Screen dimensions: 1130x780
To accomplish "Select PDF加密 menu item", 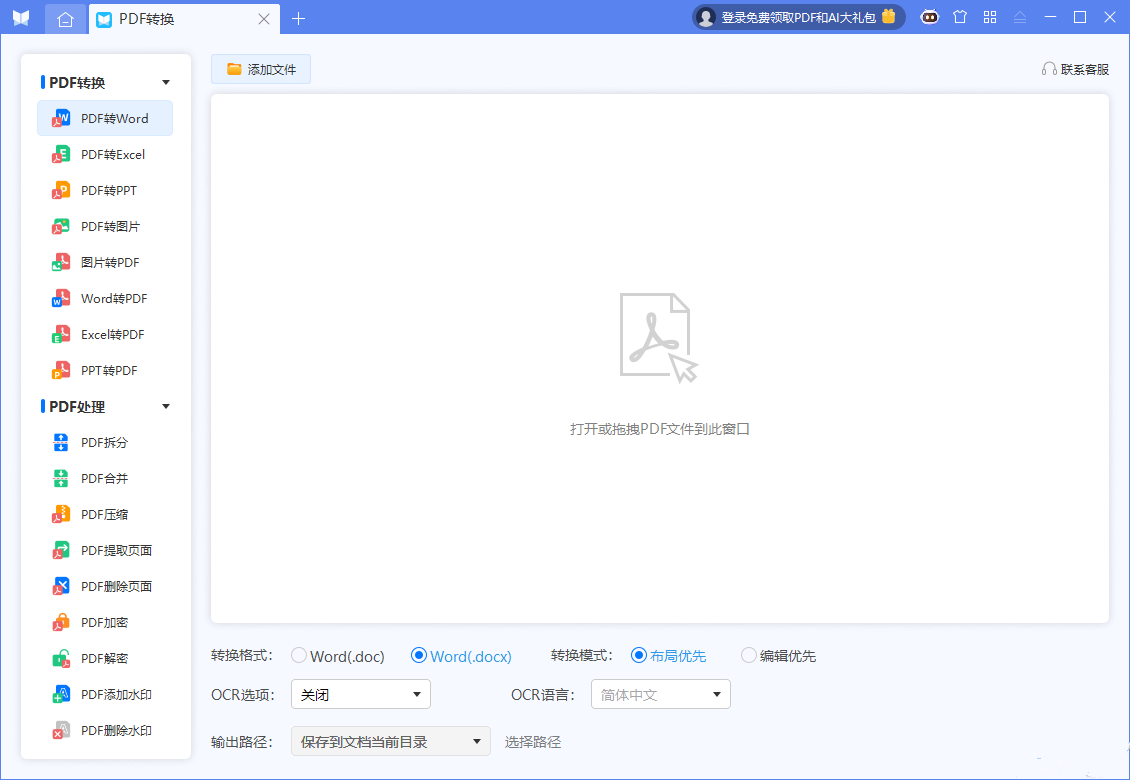I will click(x=105, y=623).
